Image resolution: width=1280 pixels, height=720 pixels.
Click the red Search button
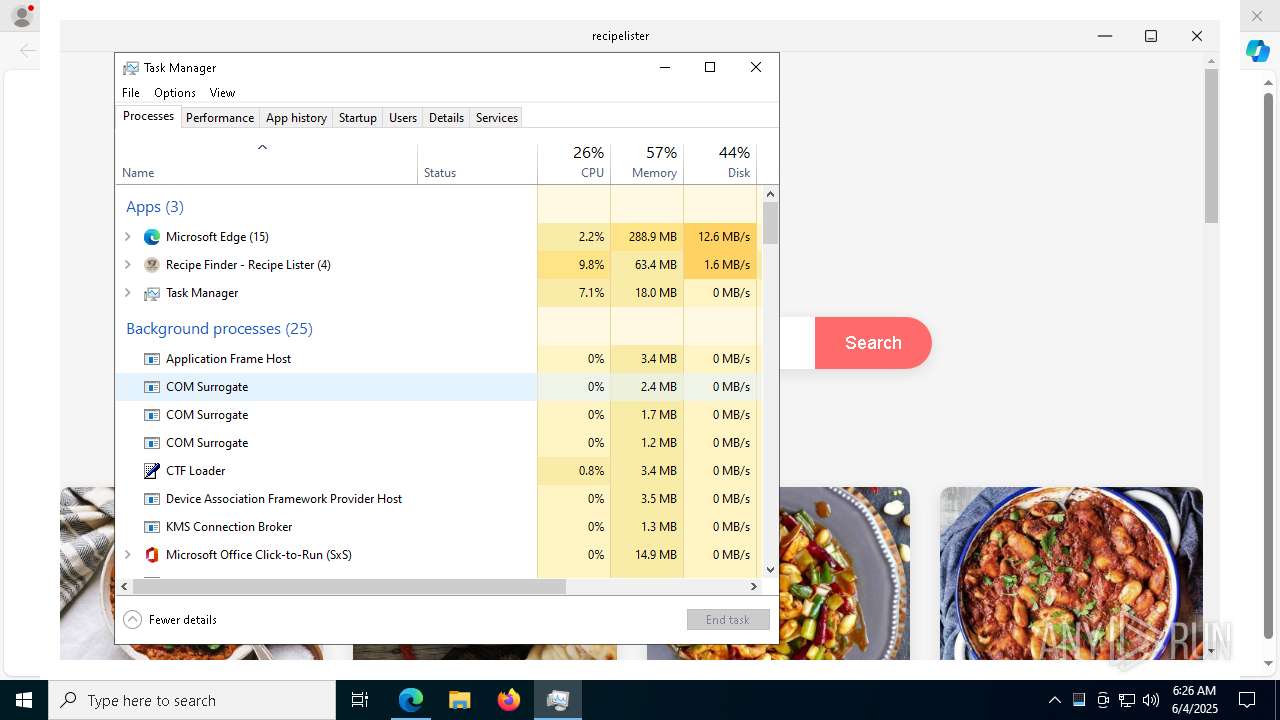[873, 343]
